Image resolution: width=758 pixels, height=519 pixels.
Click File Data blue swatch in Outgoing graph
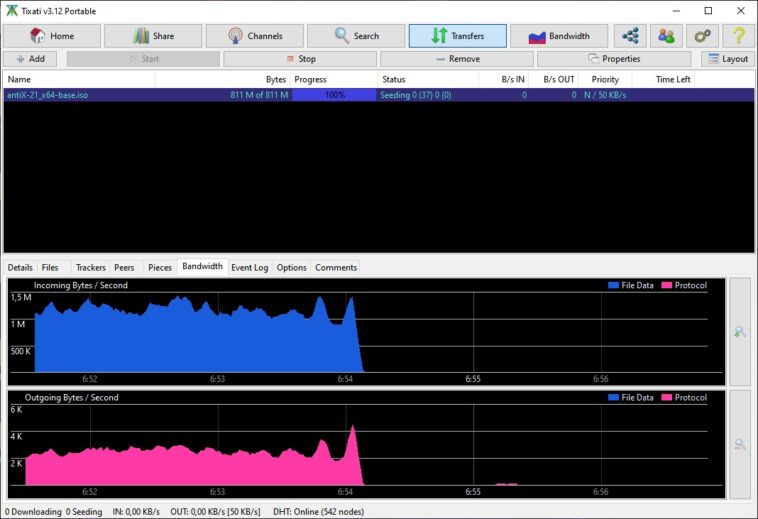(613, 398)
